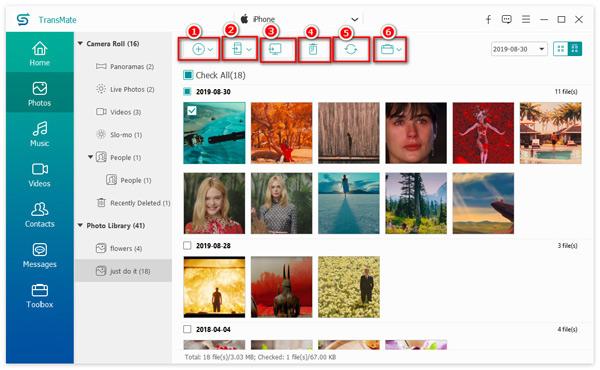The height and width of the screenshot is (370, 600).
Task: Click the Facebook icon in title bar
Action: (x=488, y=19)
